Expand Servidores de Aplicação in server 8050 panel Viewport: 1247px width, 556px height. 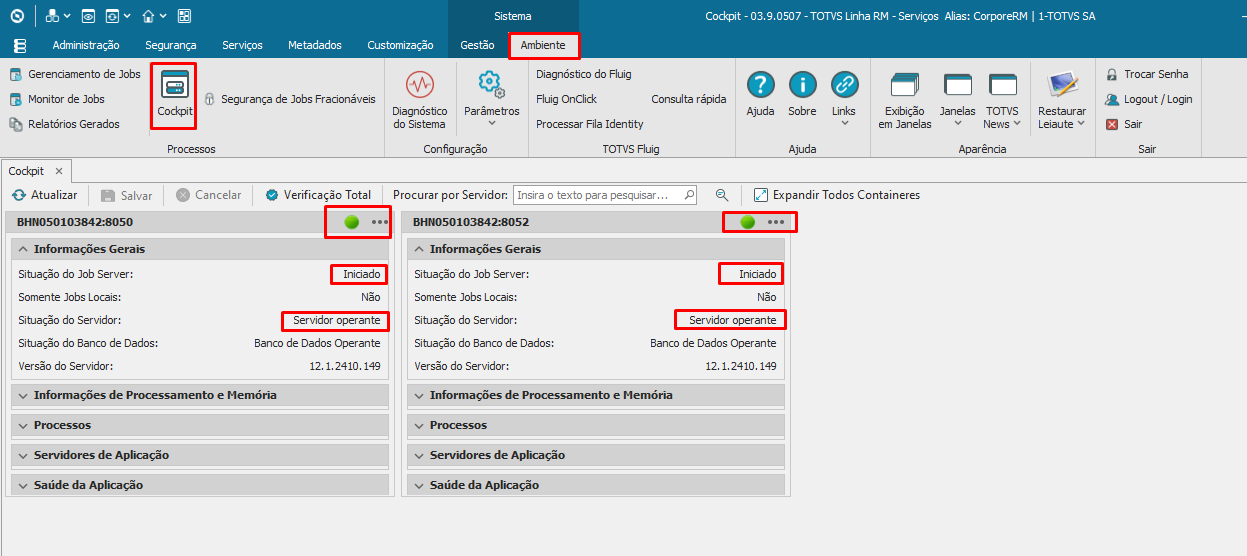[200, 455]
